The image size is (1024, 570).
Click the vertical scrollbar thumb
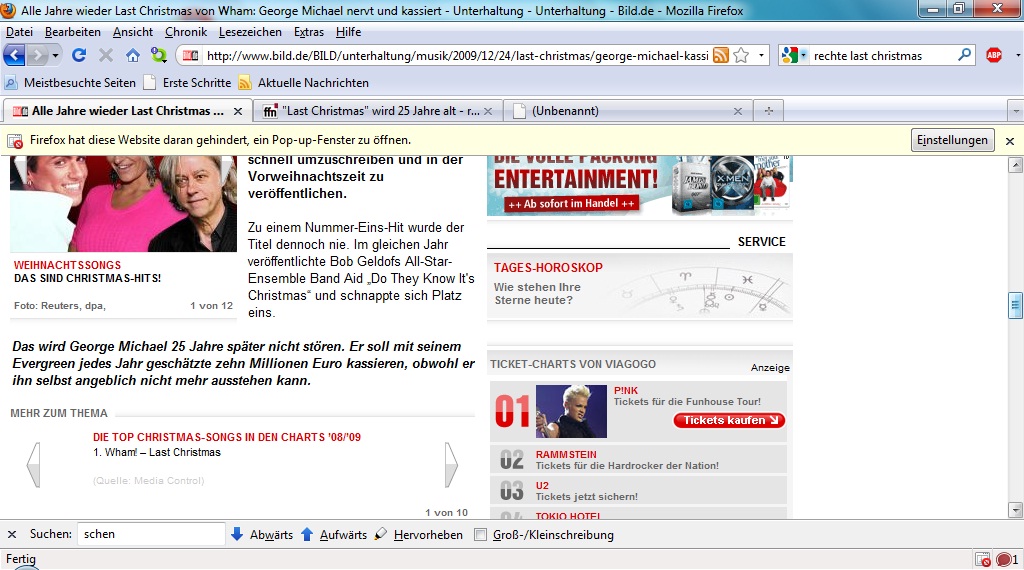point(1015,305)
